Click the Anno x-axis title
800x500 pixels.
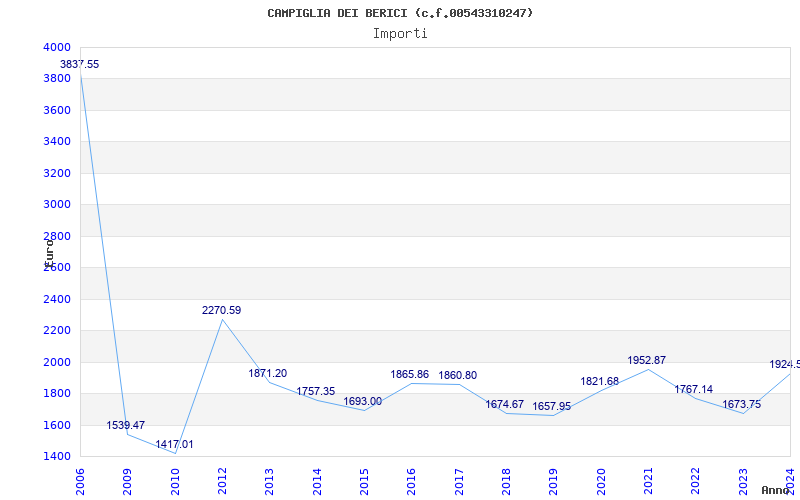(x=775, y=490)
